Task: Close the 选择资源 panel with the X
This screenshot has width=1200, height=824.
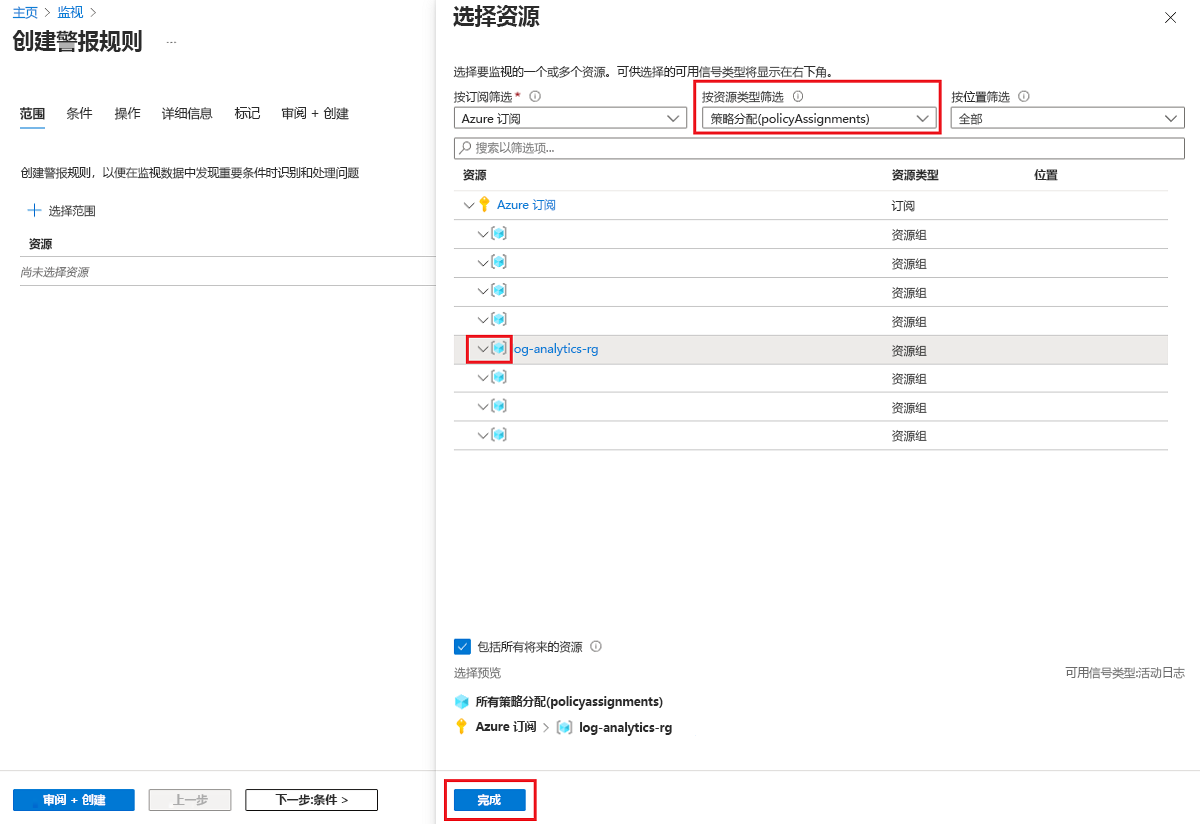Action: (x=1170, y=17)
